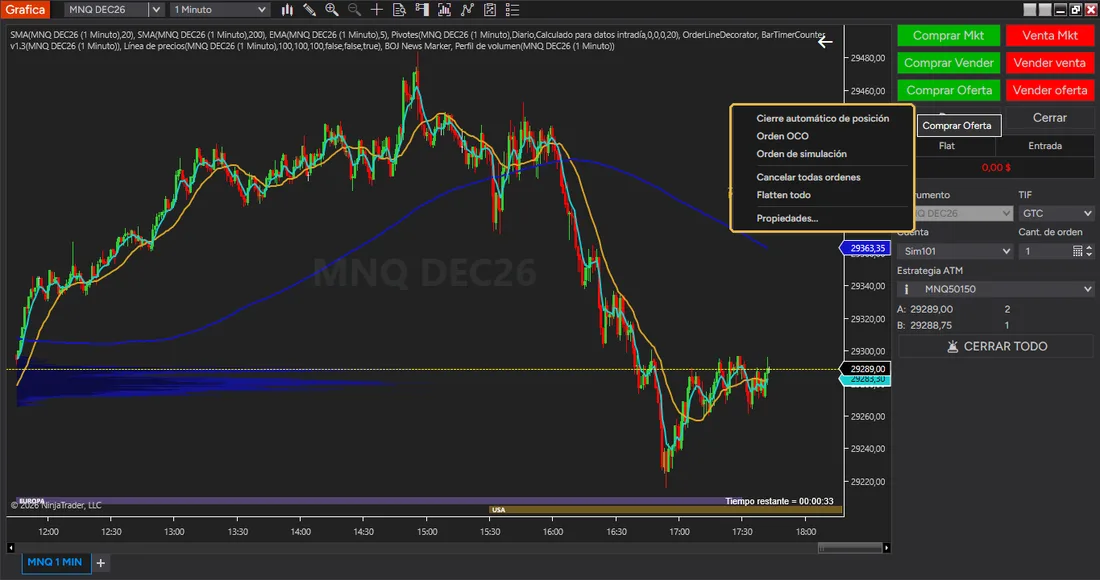Screen dimensions: 1100x580
Task: Open the indicators icon in toolbar
Action: (444, 10)
